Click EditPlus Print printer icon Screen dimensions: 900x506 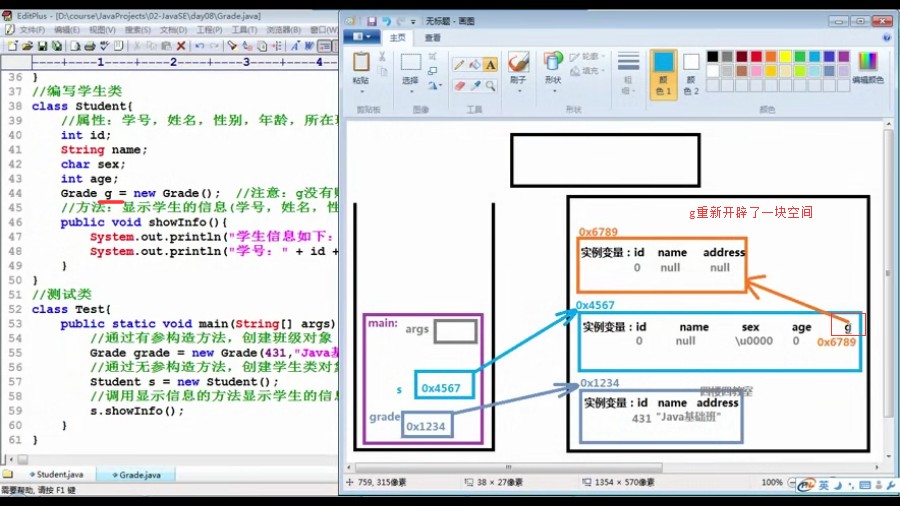[x=90, y=46]
